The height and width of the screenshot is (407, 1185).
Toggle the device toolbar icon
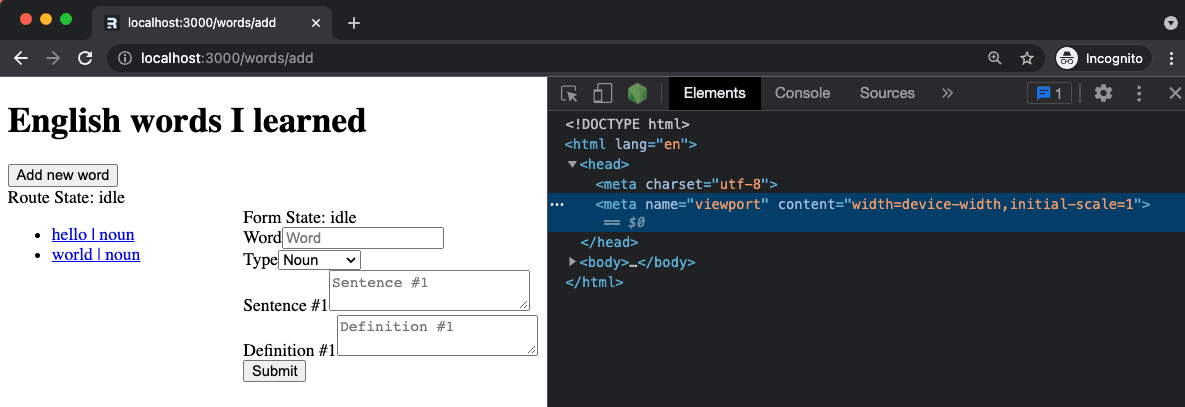tap(602, 94)
